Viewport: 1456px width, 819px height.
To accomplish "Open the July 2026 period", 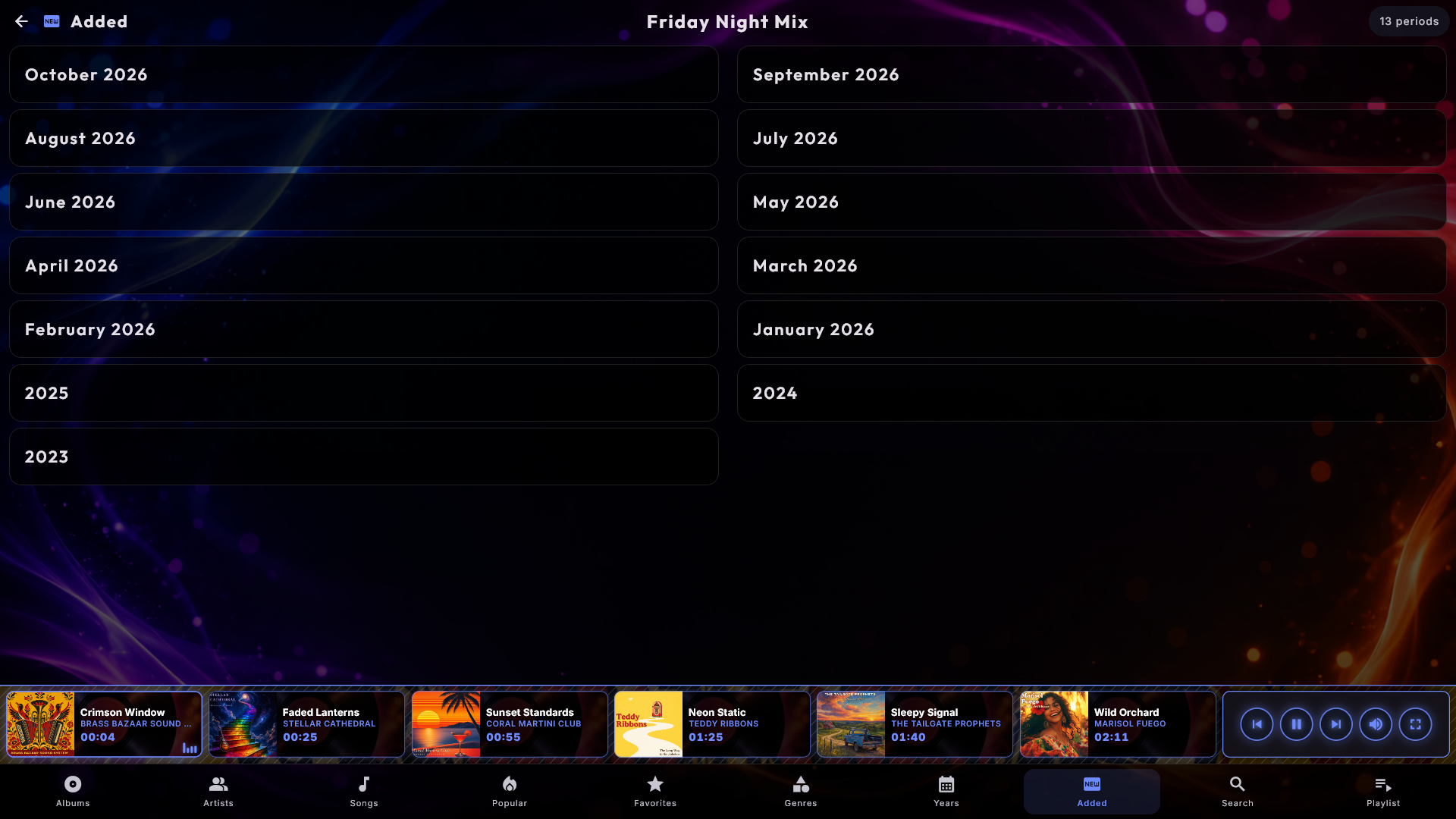I will [x=1092, y=138].
